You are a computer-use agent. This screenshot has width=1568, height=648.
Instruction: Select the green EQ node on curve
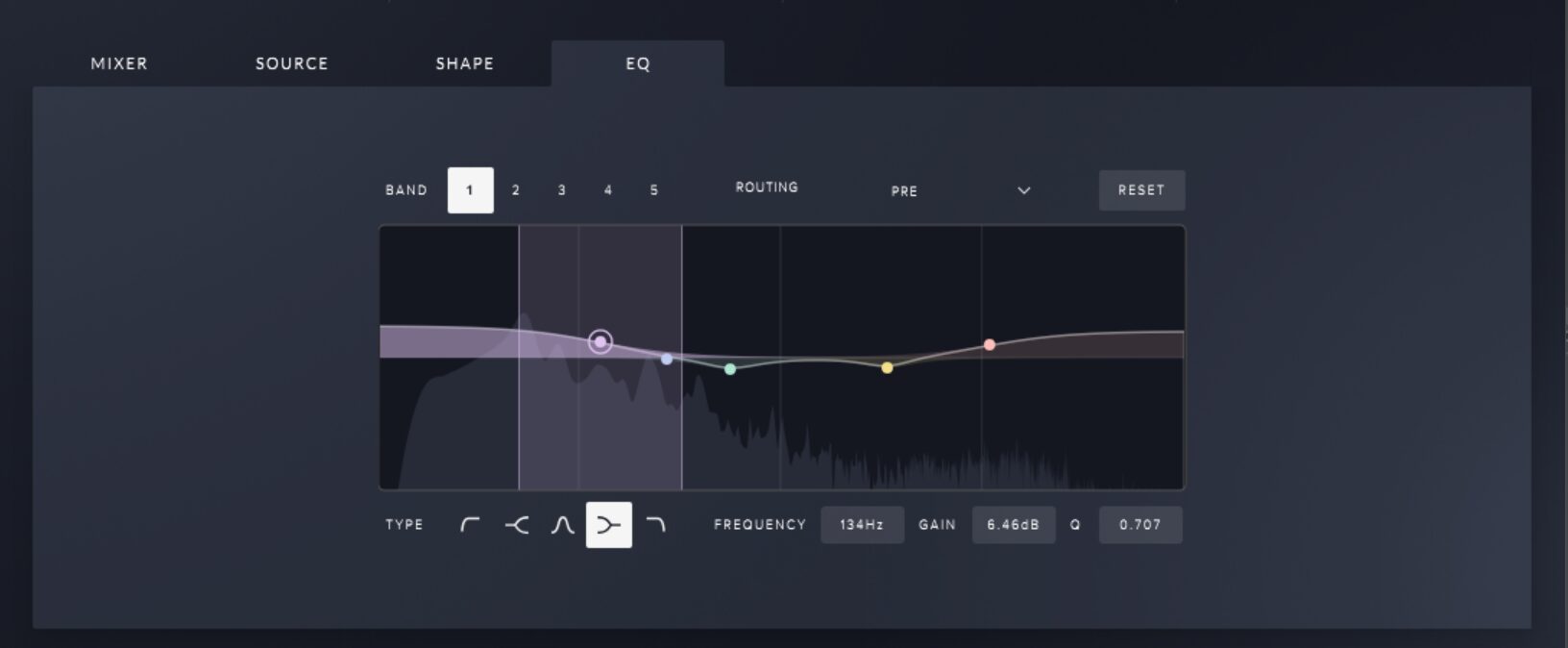730,369
